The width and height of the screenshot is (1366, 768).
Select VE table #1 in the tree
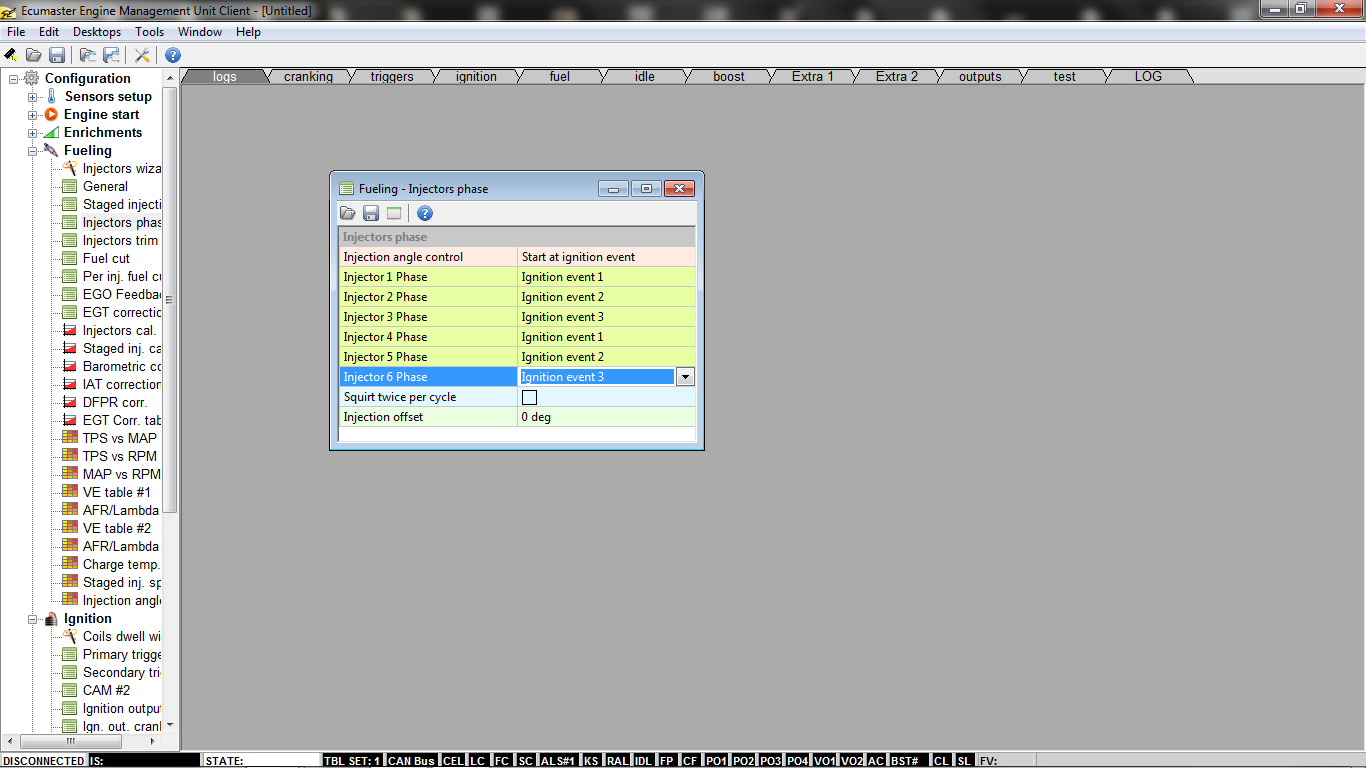click(x=116, y=492)
